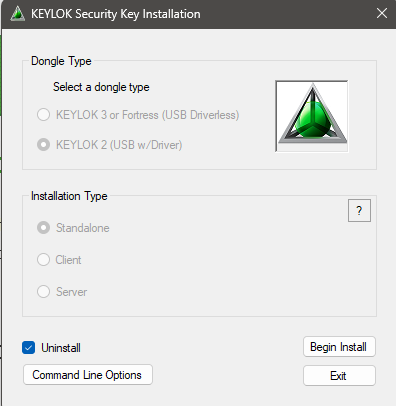Close the KEYLOK installation window
Image resolution: width=396 pixels, height=406 pixels.
(382, 13)
